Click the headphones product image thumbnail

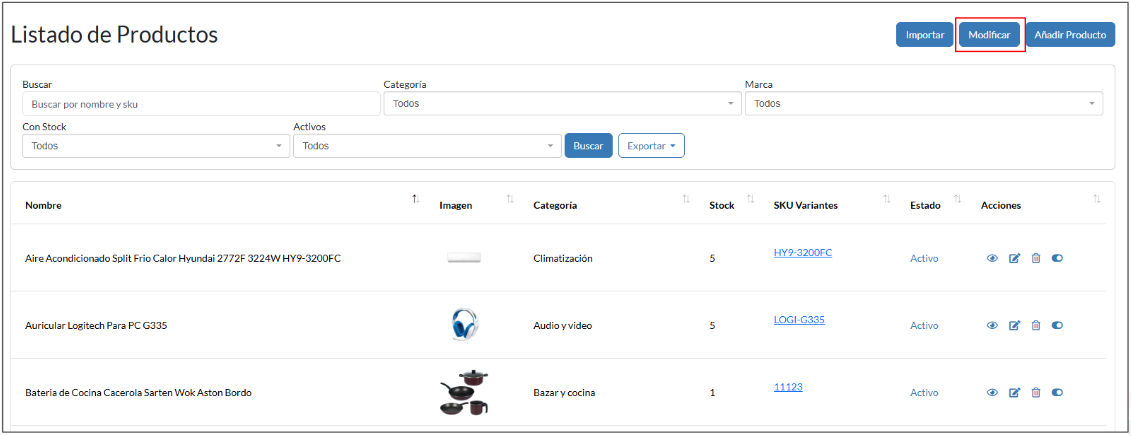pyautogui.click(x=464, y=325)
